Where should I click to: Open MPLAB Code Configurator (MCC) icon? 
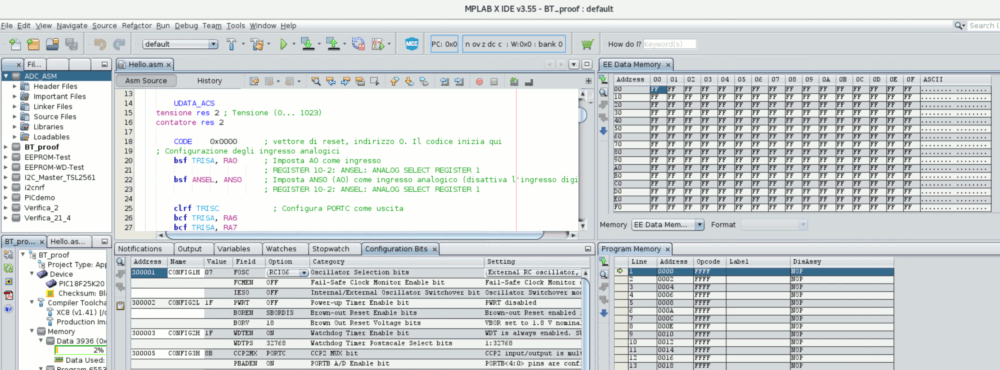click(411, 44)
